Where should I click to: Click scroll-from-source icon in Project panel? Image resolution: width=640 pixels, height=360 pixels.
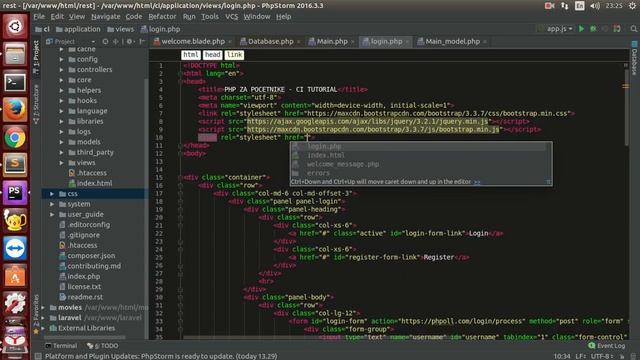[105, 41]
